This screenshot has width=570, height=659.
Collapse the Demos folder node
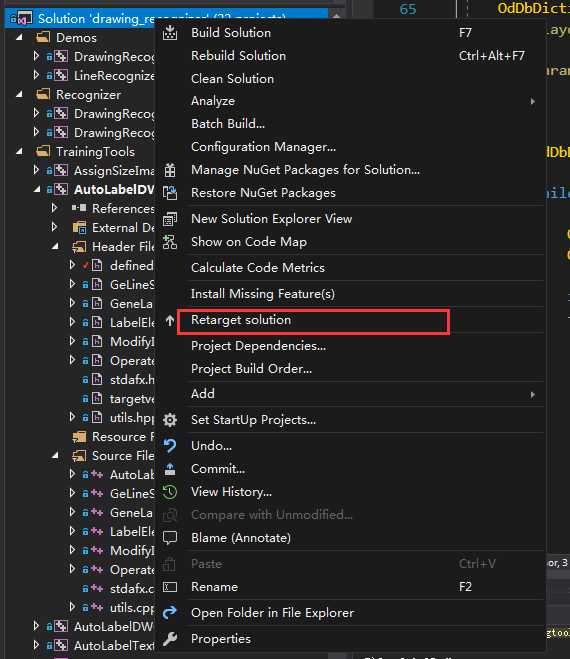(19, 37)
